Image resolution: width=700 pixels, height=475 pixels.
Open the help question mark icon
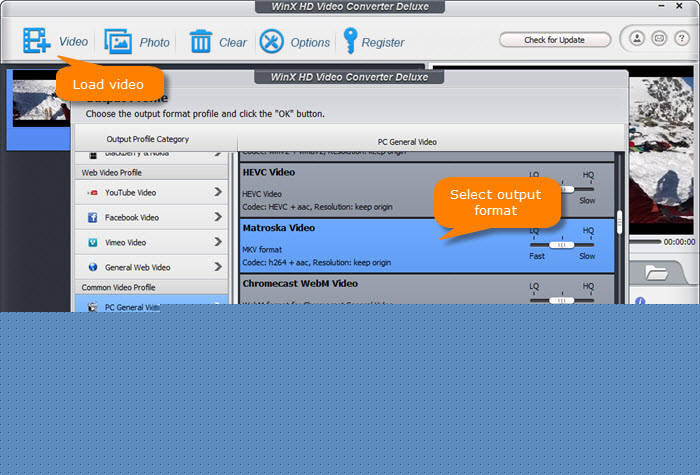coord(681,38)
